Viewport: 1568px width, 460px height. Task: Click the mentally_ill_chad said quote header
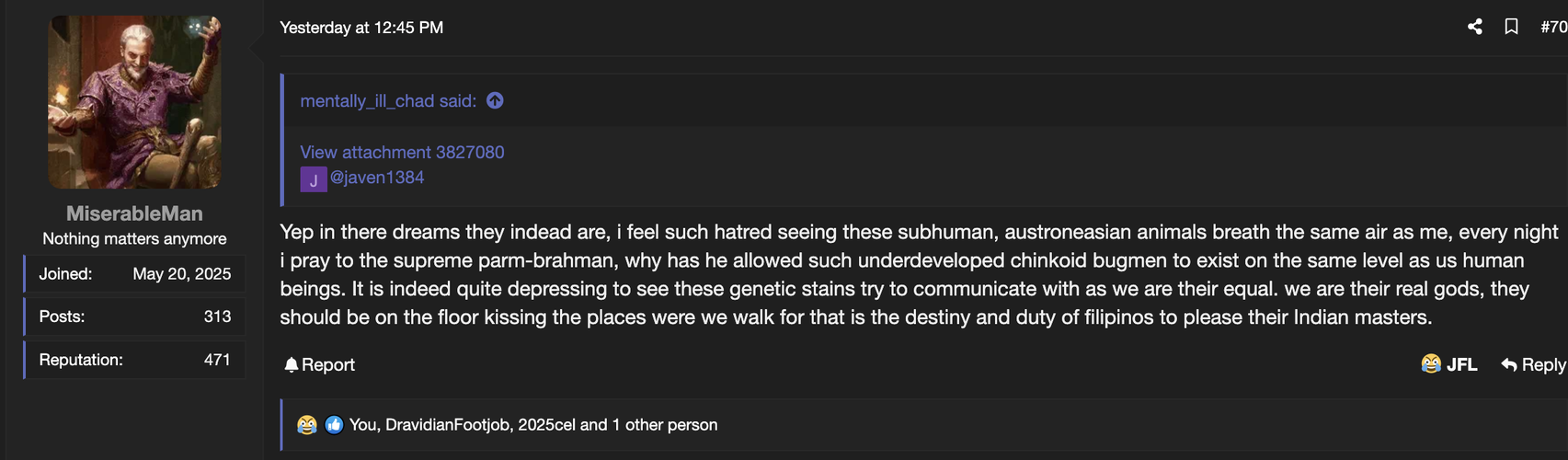(x=388, y=101)
